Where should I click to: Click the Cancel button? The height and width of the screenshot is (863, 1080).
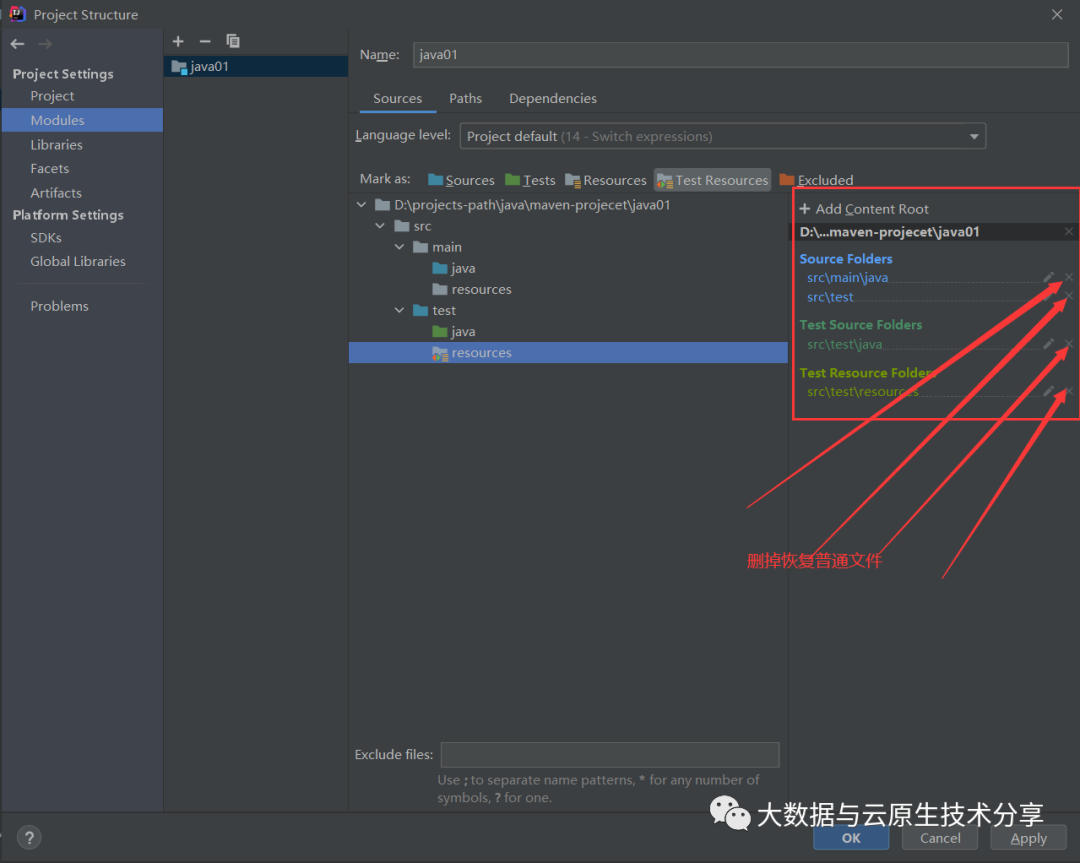tap(940, 838)
